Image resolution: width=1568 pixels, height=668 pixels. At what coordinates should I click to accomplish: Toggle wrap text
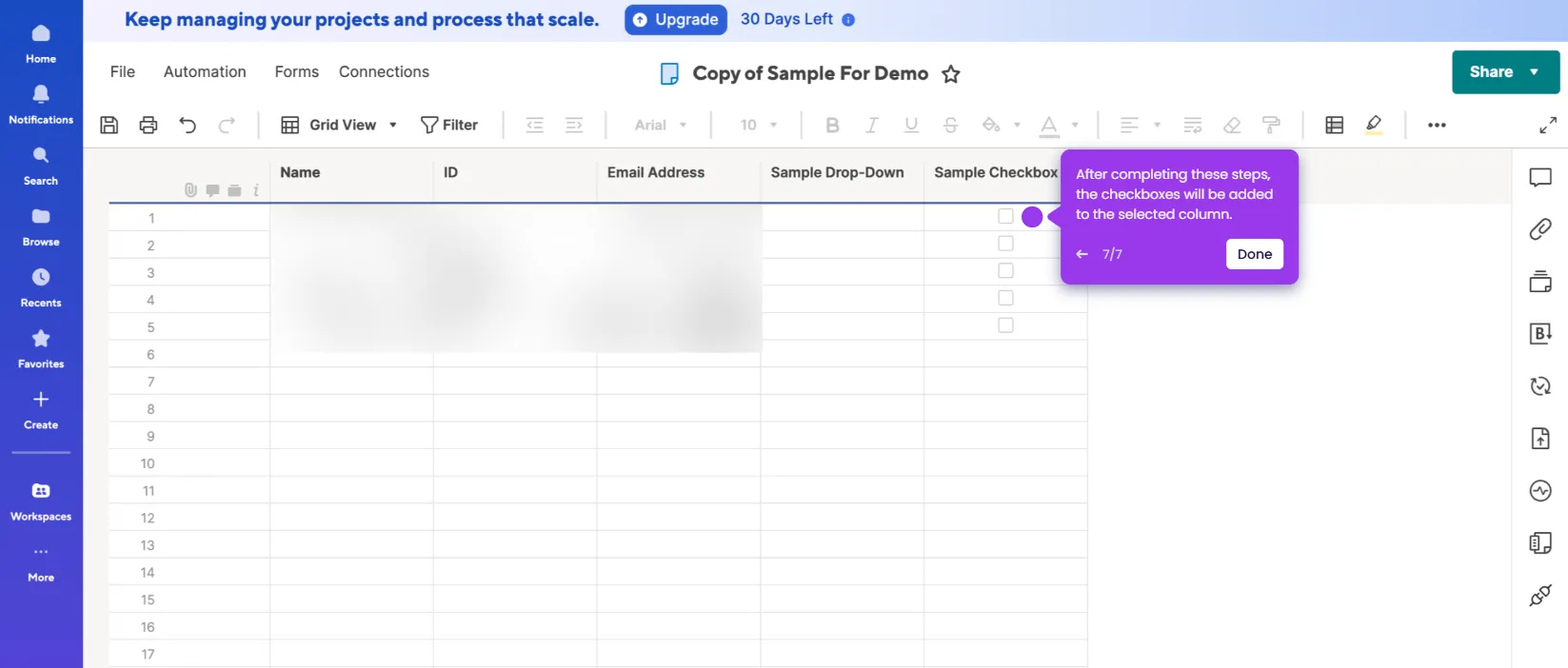tap(1193, 125)
